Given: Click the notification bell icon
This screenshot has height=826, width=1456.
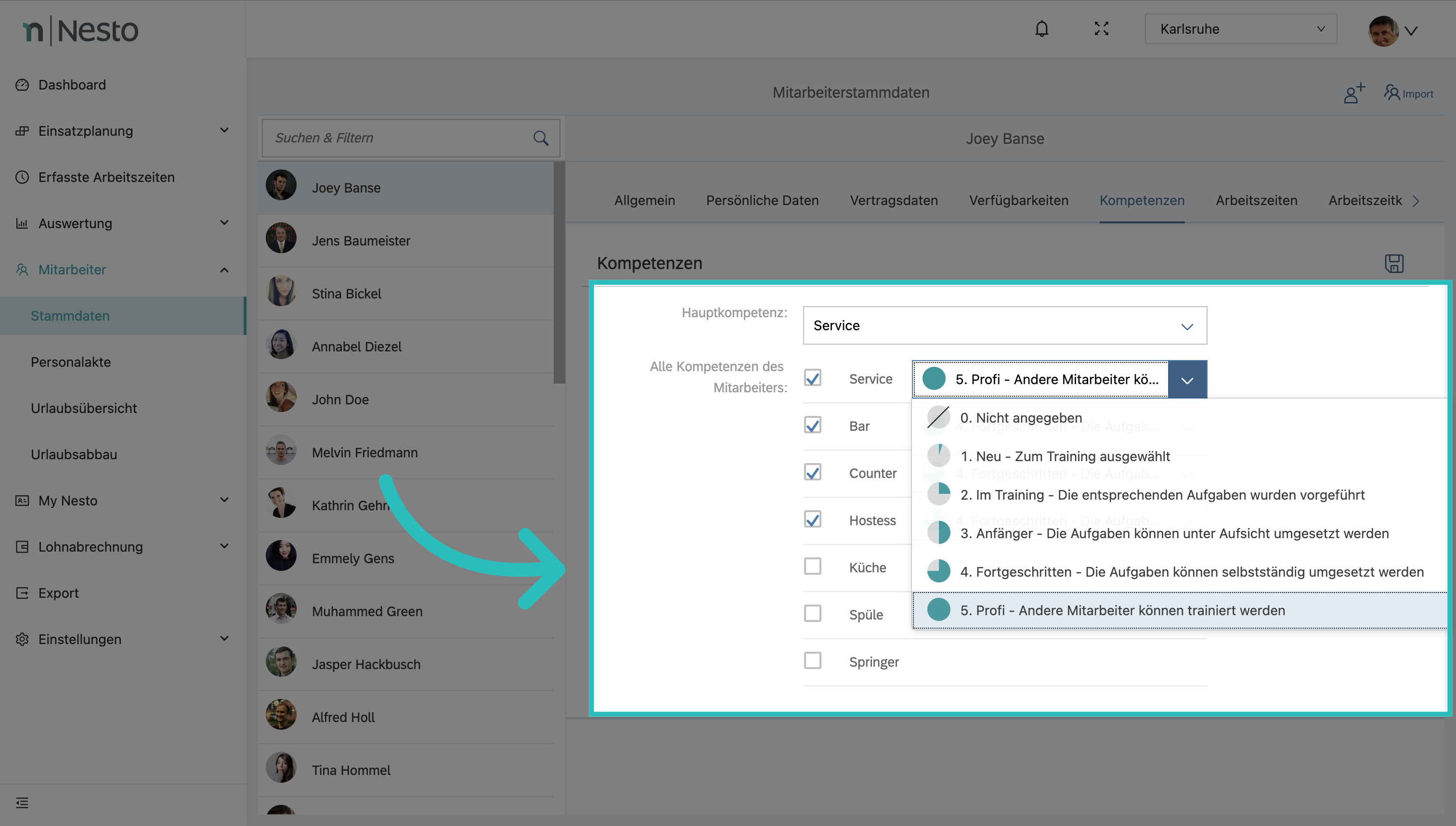Looking at the screenshot, I should click(1041, 29).
